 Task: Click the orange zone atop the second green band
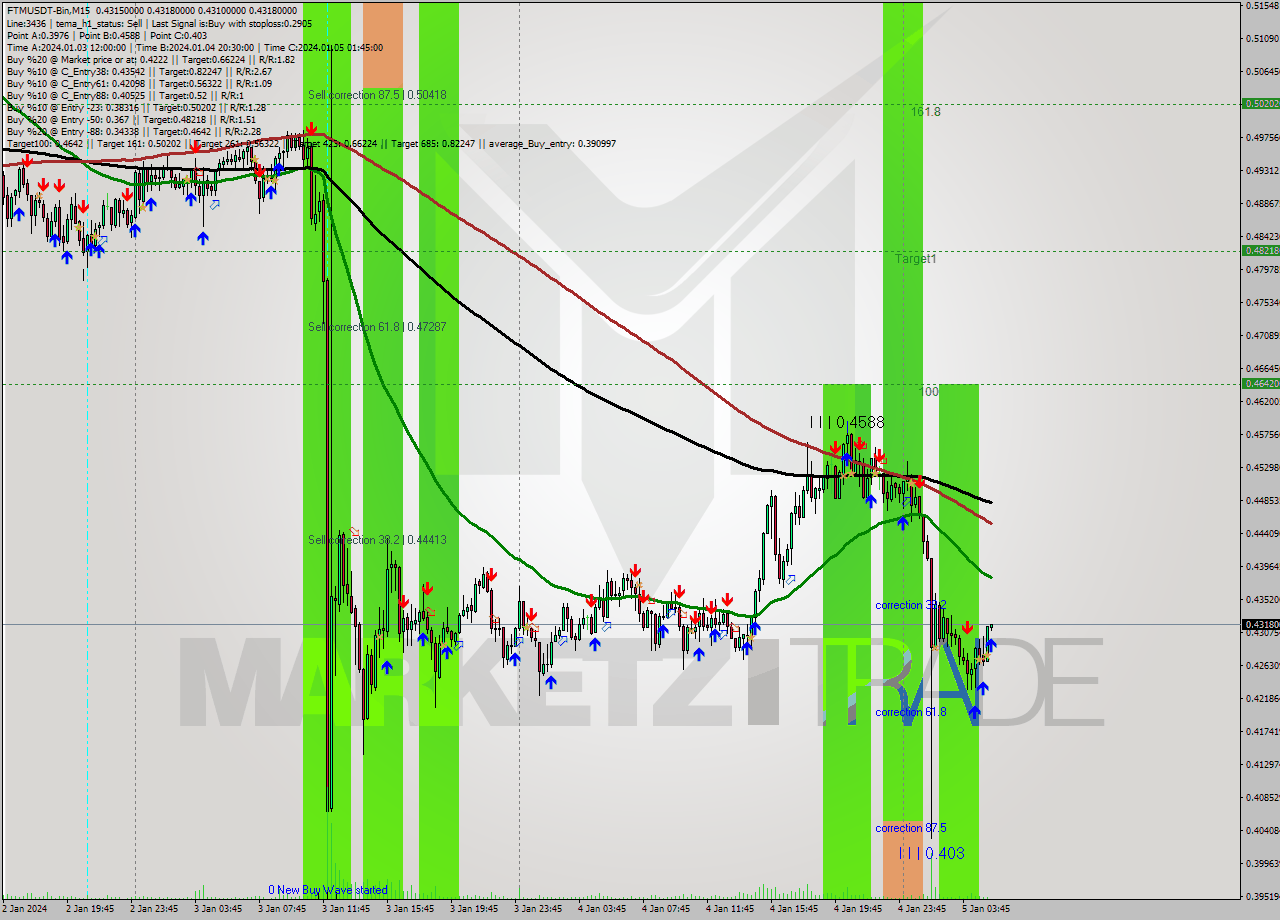coord(383,45)
